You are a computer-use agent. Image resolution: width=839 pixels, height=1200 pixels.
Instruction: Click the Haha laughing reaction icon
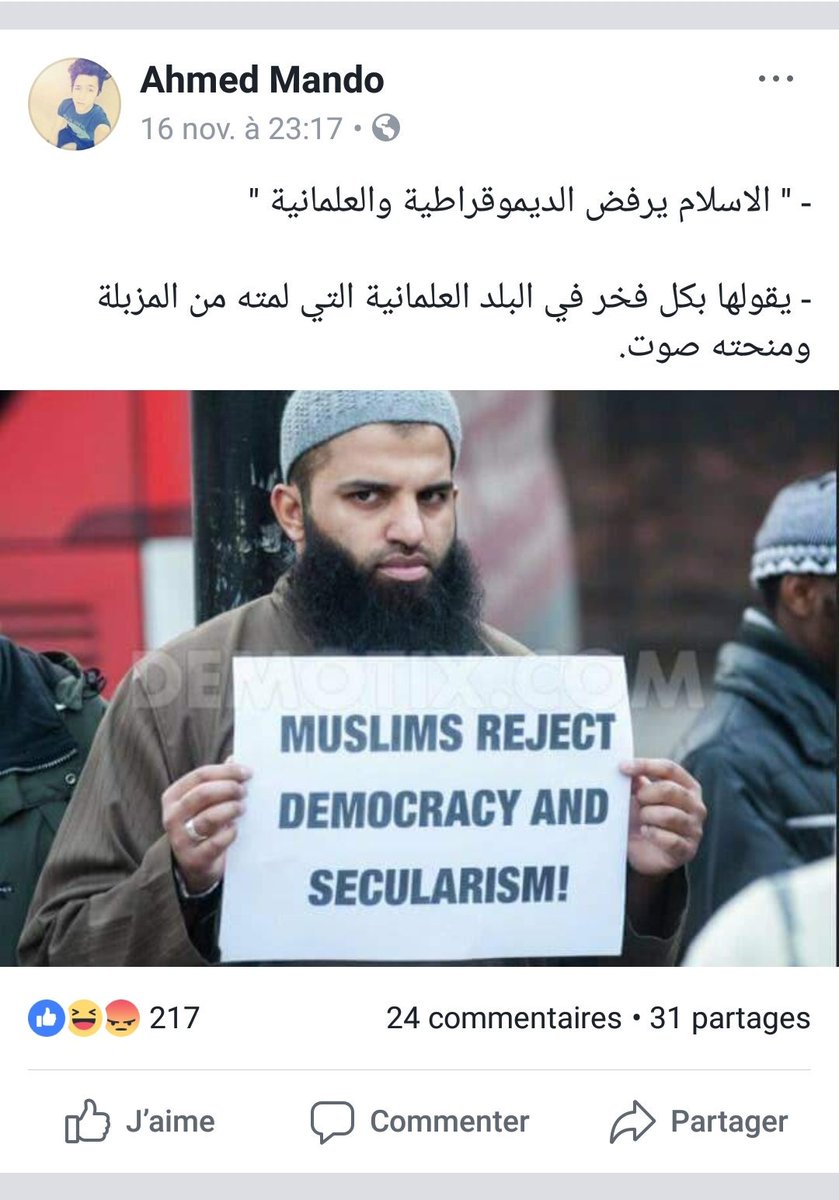[84, 1019]
